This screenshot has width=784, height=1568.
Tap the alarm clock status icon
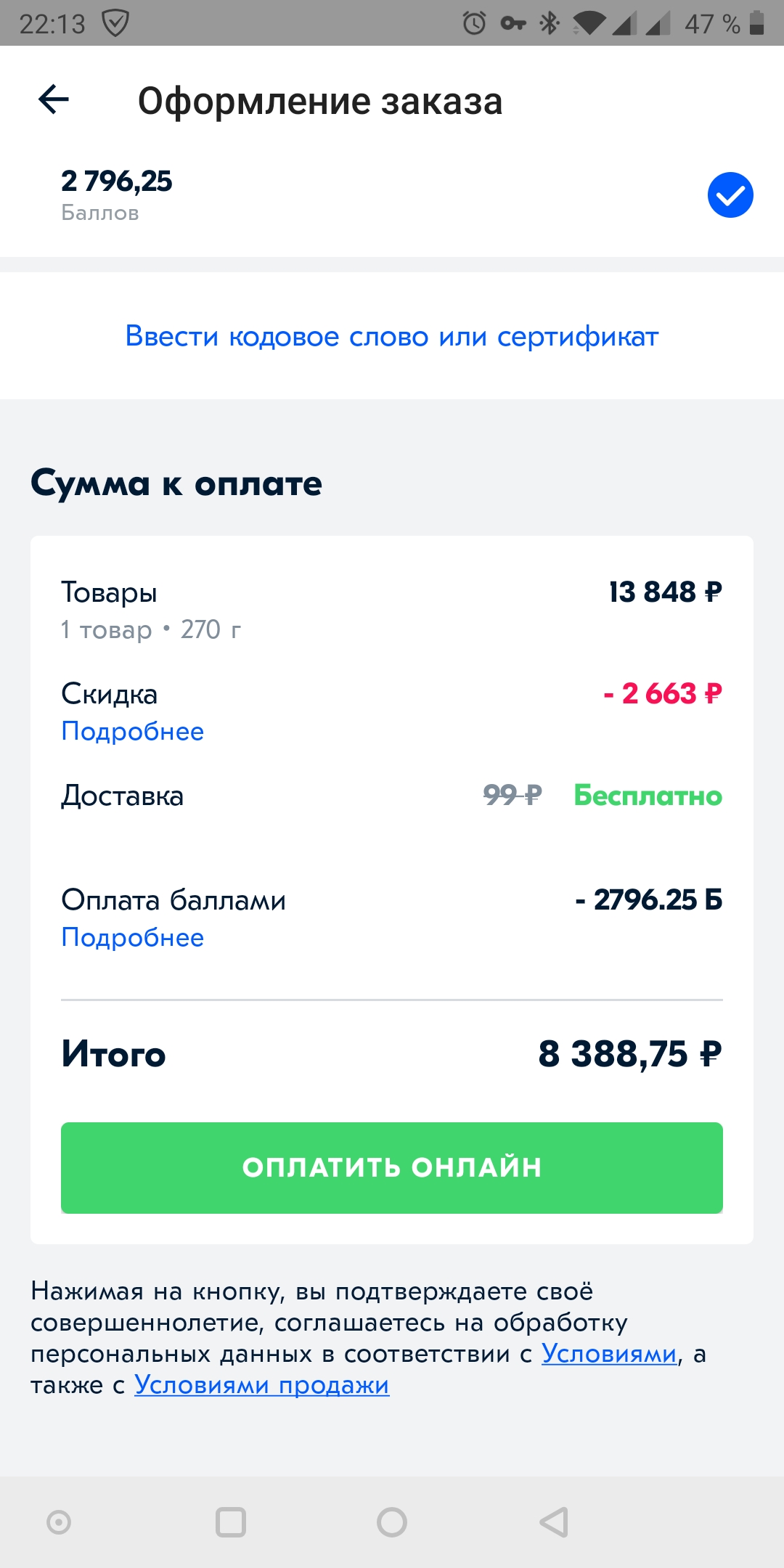[474, 23]
